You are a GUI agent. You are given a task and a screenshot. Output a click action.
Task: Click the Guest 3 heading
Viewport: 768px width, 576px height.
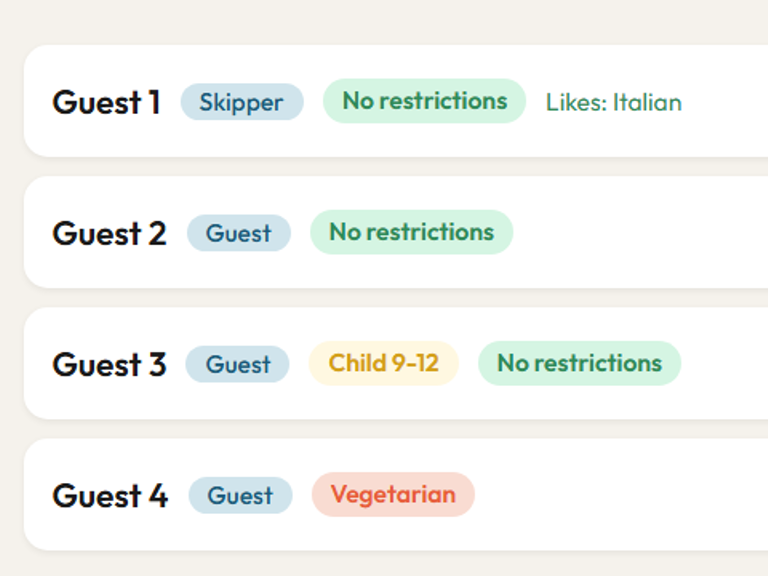109,364
